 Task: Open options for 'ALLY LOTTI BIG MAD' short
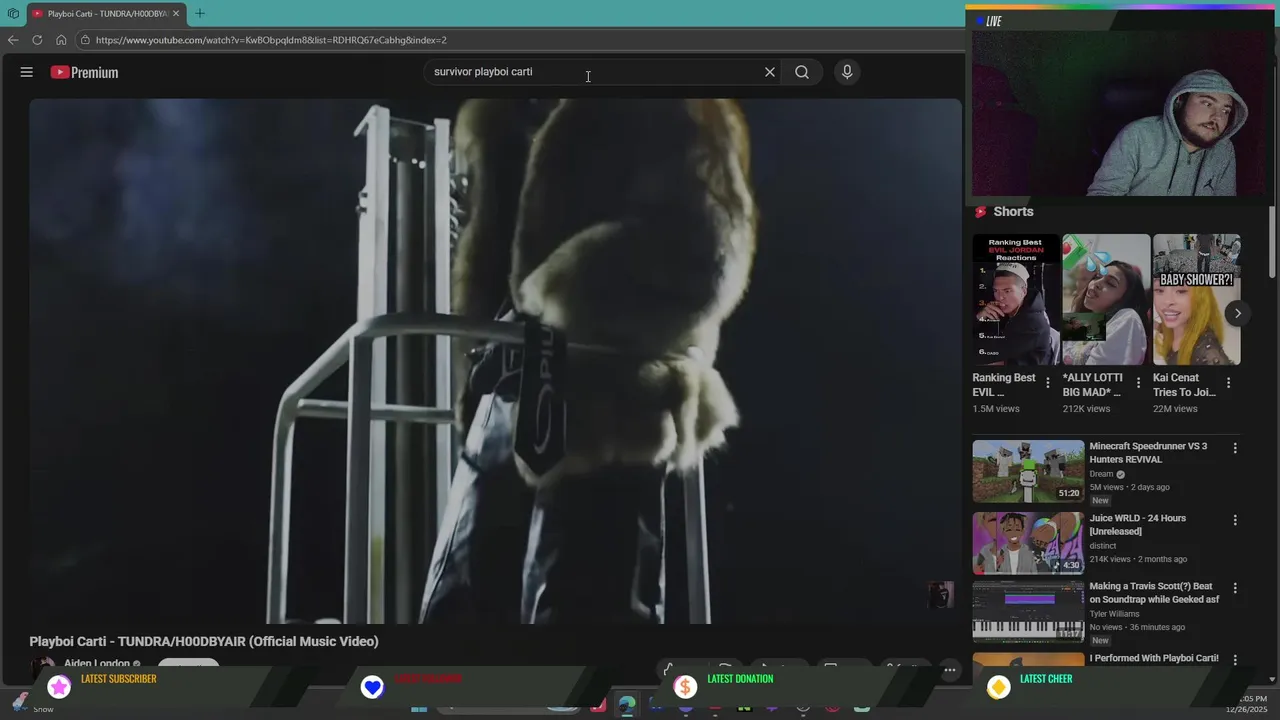[x=1138, y=383]
